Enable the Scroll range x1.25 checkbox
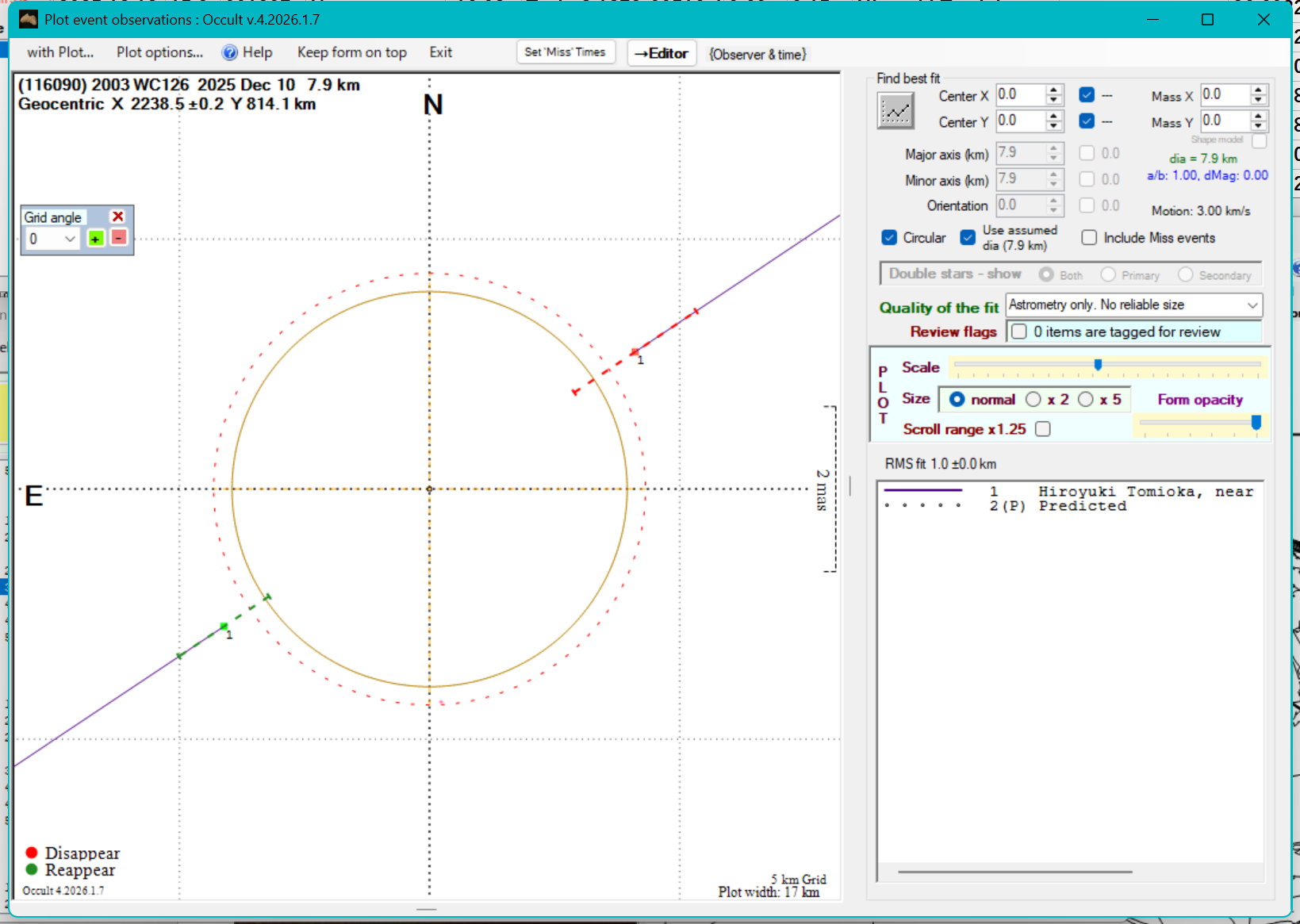This screenshot has width=1300, height=924. click(x=1043, y=429)
